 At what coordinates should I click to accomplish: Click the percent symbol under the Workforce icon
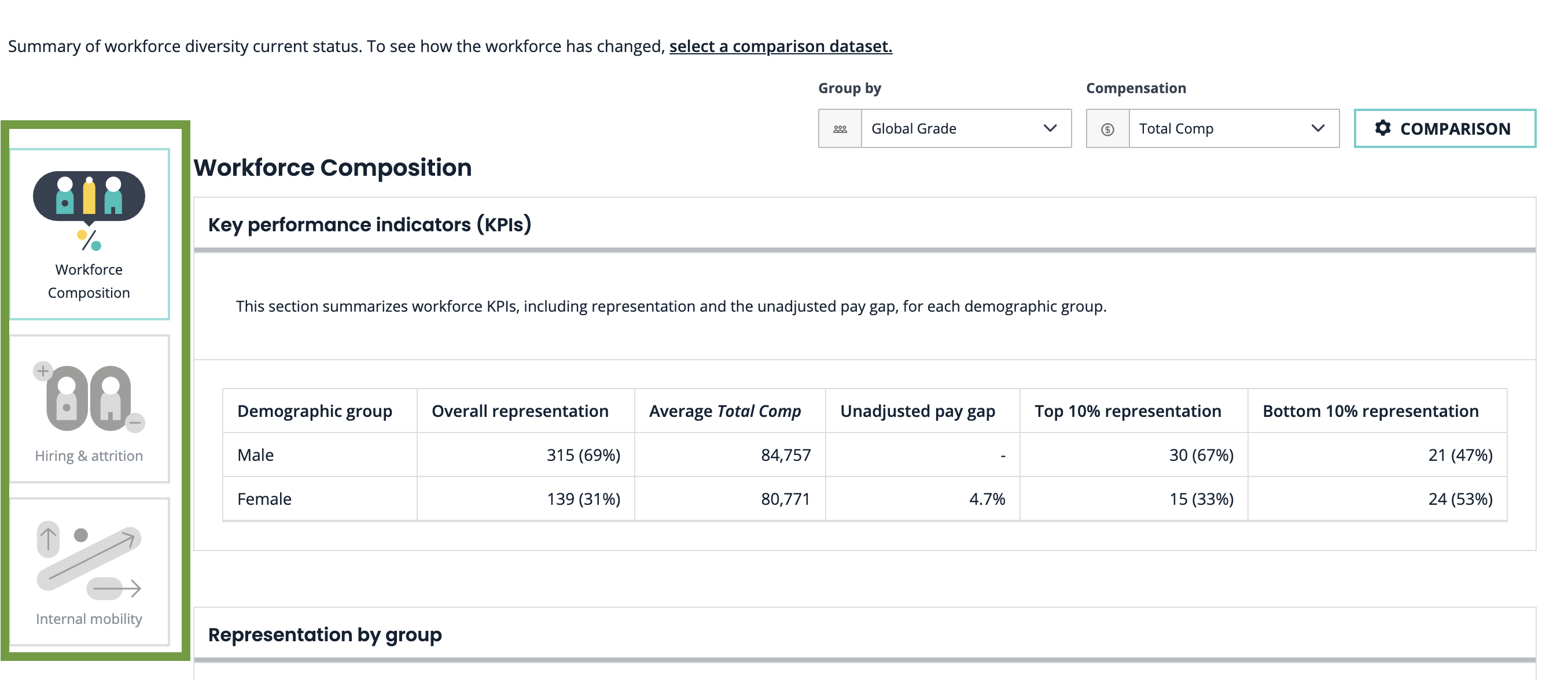[89, 240]
